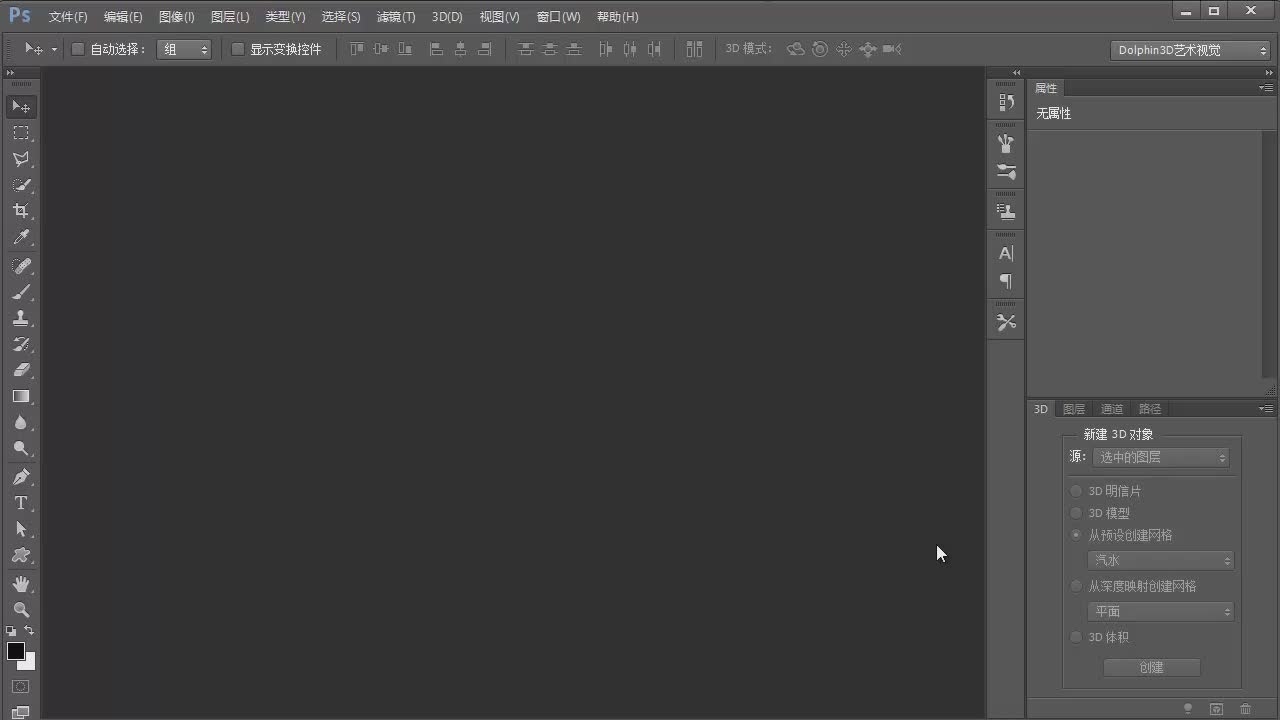
Task: Select the Gradient tool
Action: coord(21,396)
